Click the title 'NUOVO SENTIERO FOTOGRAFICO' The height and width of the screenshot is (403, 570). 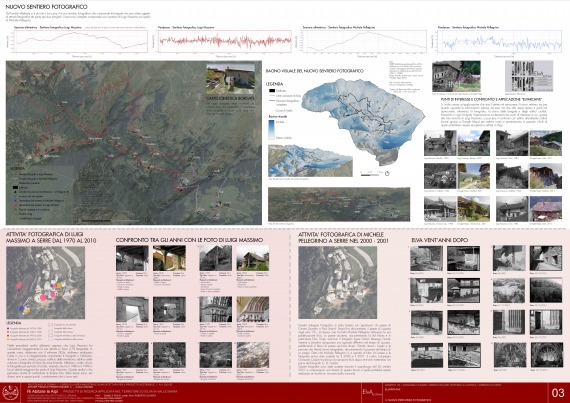pos(46,7)
